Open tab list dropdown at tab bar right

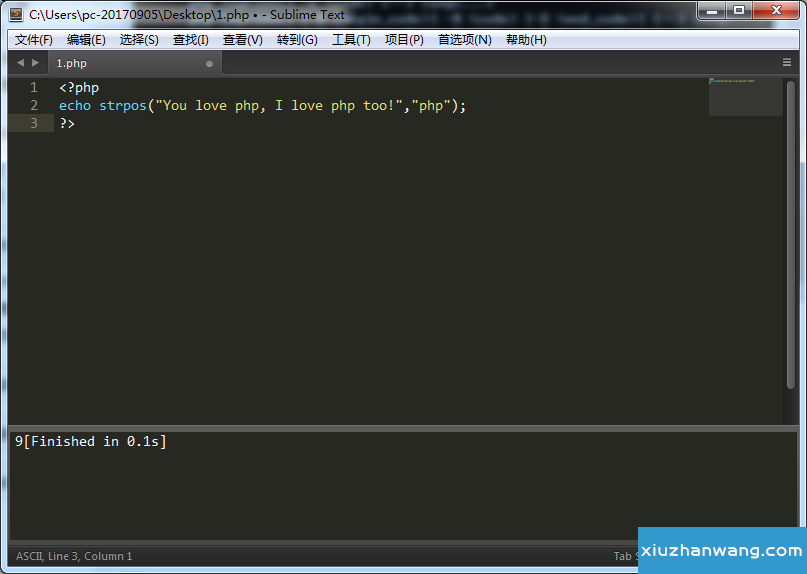coord(786,62)
